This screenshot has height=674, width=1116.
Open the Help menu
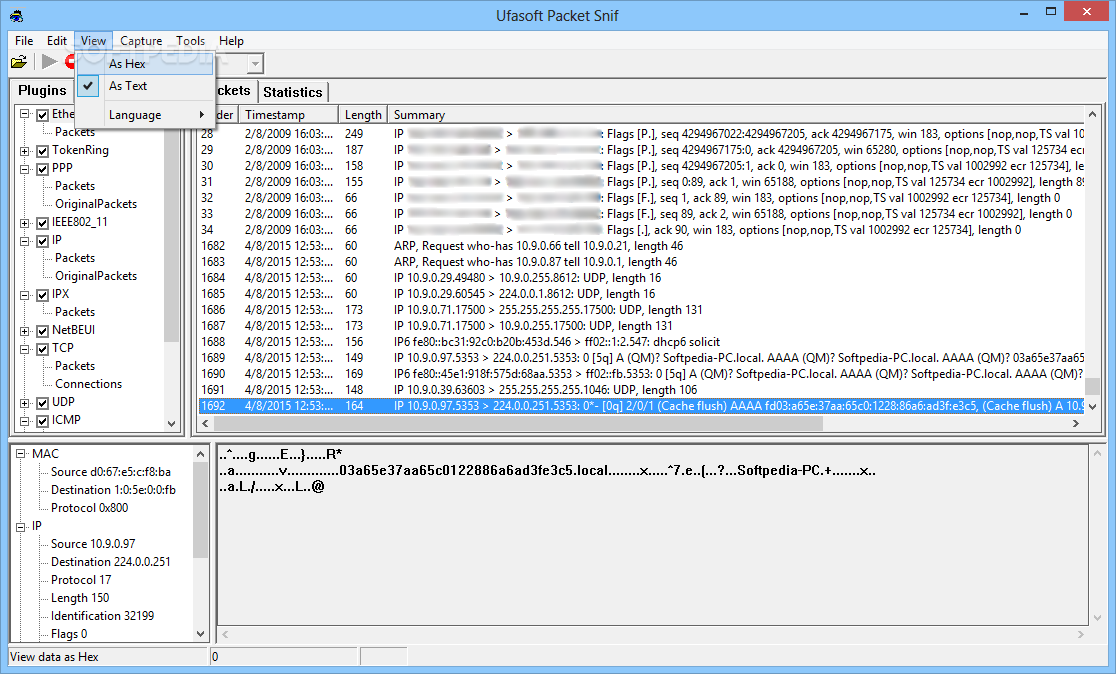click(x=231, y=41)
